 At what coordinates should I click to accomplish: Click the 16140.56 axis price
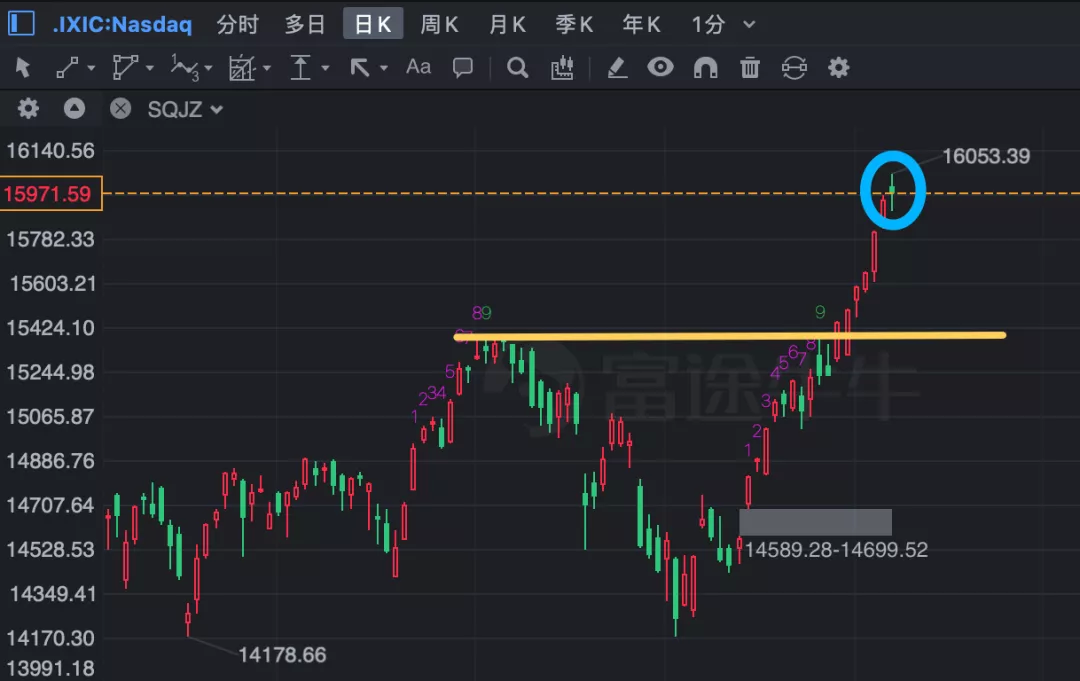tap(50, 151)
